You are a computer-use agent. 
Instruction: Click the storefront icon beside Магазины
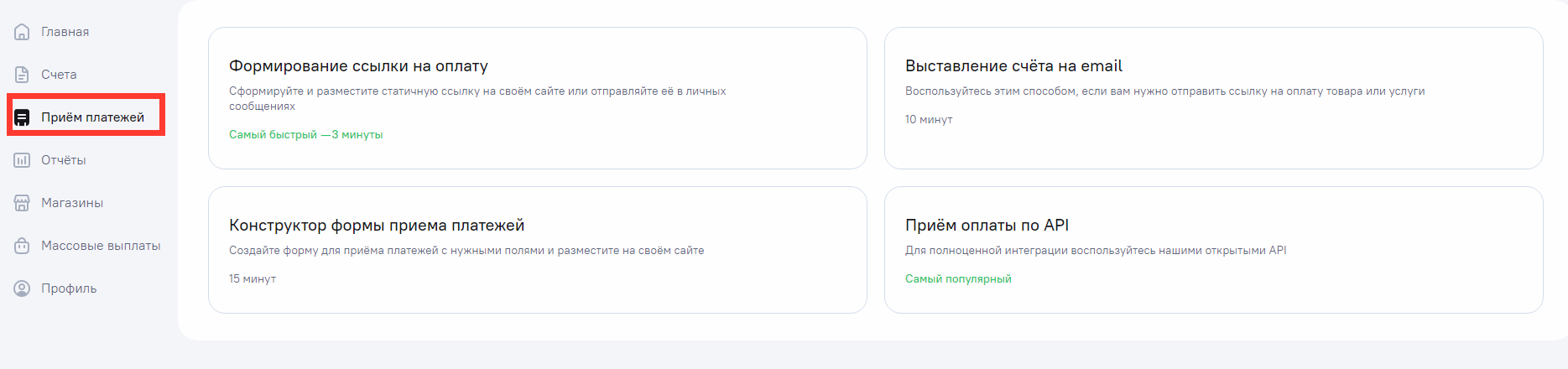pos(22,203)
